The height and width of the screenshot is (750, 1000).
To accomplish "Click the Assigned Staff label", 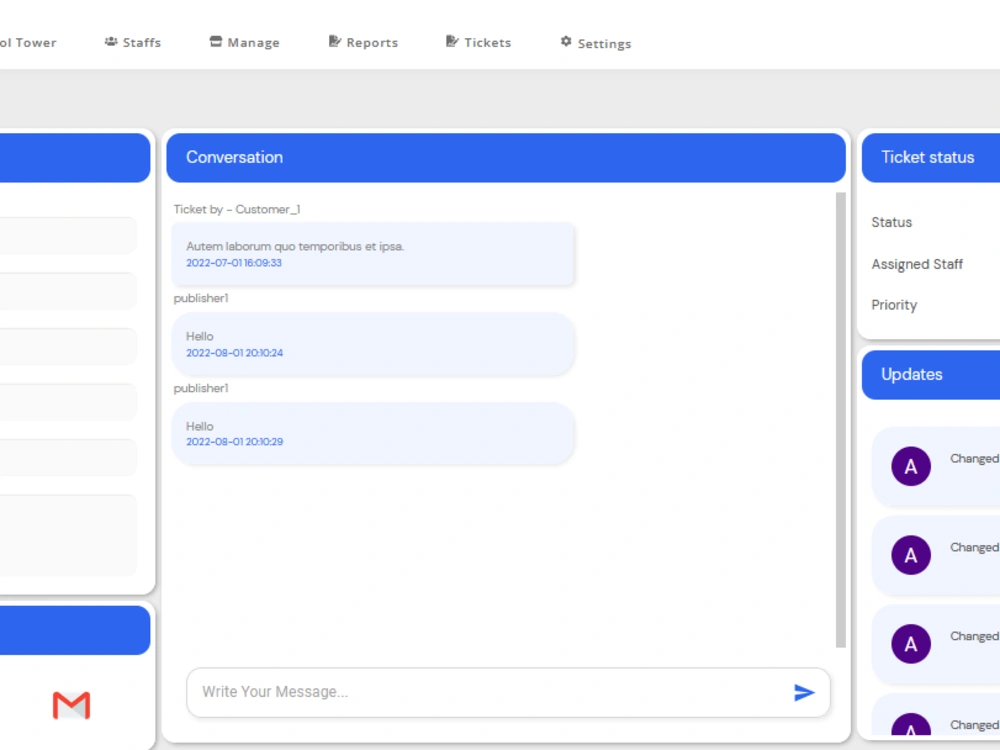I will pyautogui.click(x=917, y=264).
